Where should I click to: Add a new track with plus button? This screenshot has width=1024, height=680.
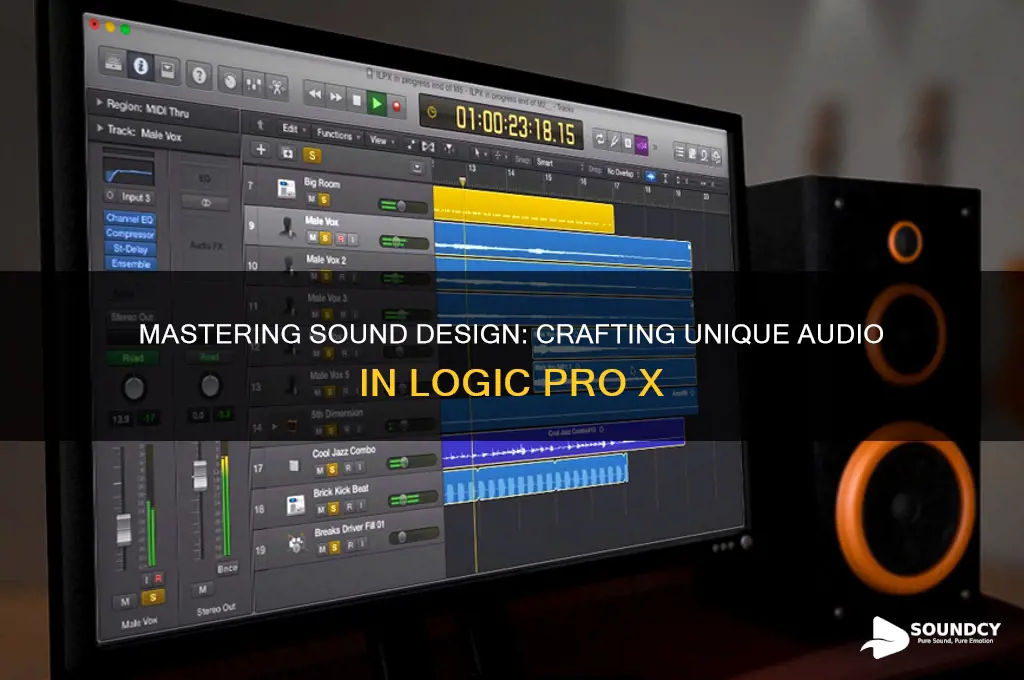click(261, 149)
